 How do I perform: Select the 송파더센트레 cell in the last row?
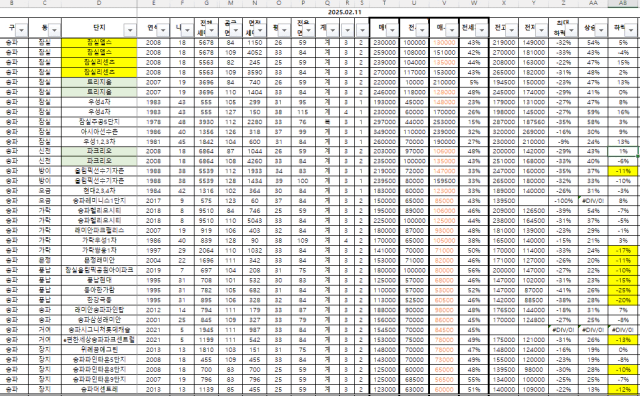[99, 389]
